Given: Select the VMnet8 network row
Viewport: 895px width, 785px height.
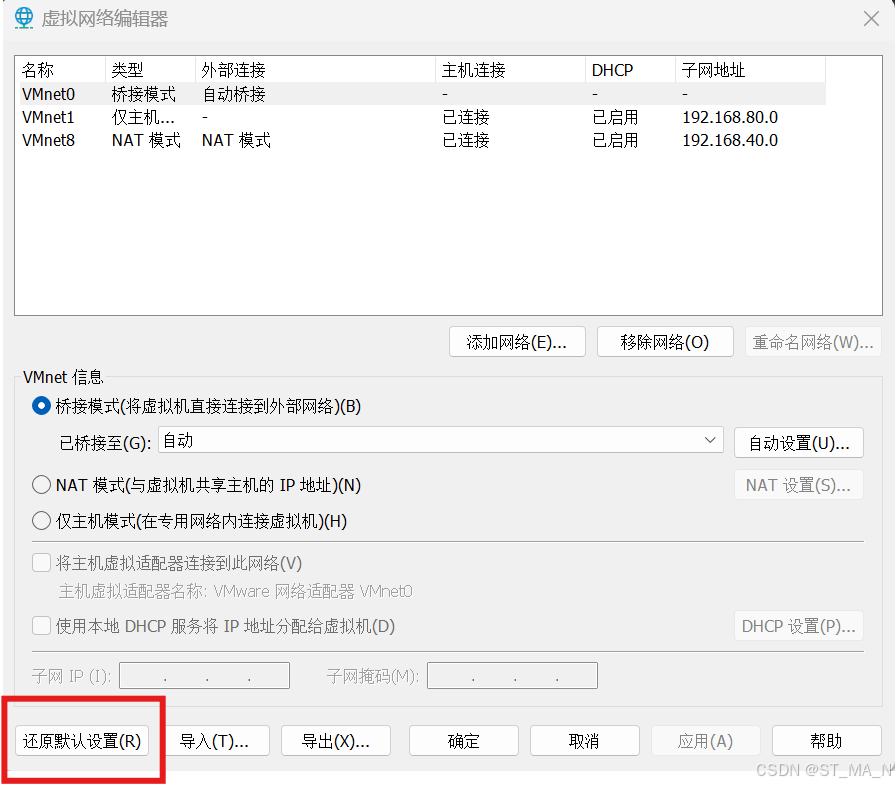Looking at the screenshot, I should (423, 140).
